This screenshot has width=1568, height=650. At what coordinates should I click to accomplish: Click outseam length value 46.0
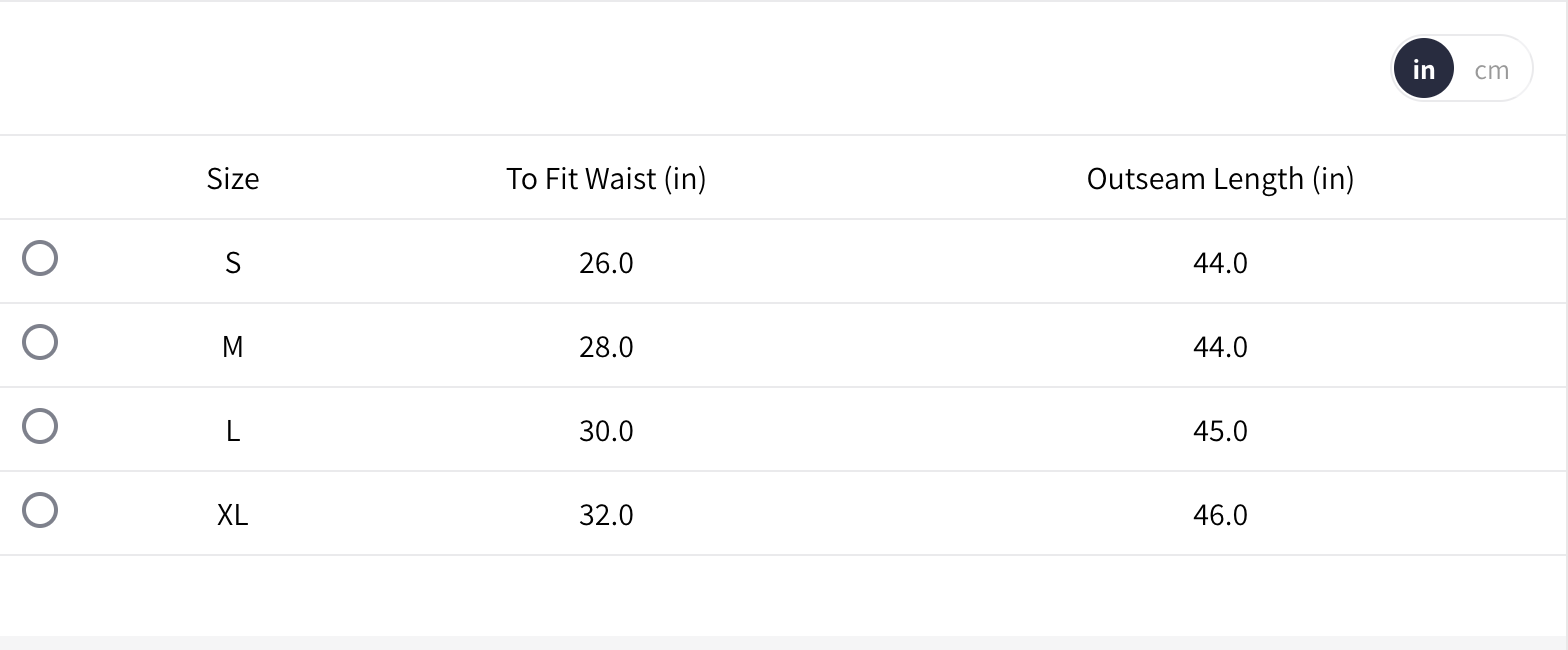pyautogui.click(x=1220, y=515)
